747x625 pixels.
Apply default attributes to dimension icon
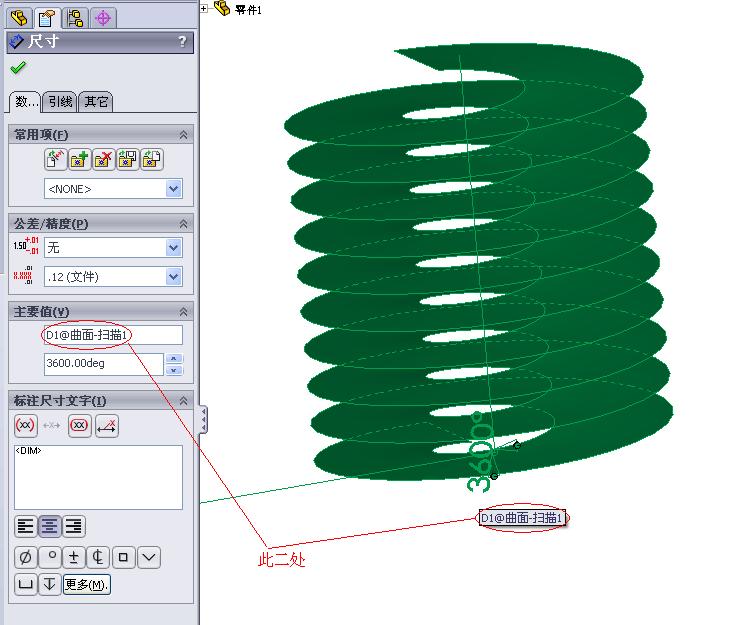[55, 159]
